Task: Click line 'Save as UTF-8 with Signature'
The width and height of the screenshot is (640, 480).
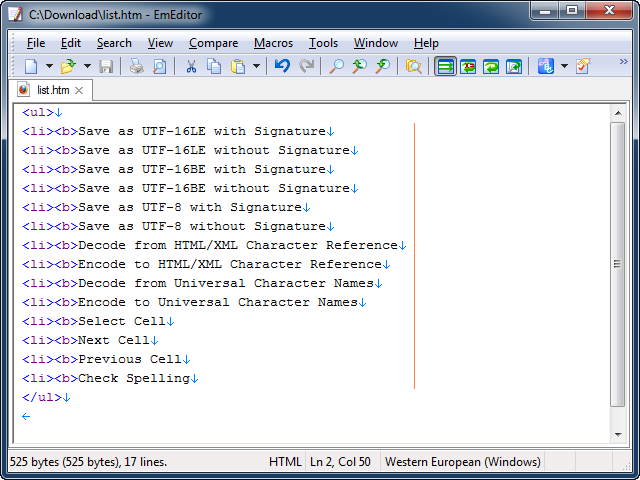Action: click(166, 207)
